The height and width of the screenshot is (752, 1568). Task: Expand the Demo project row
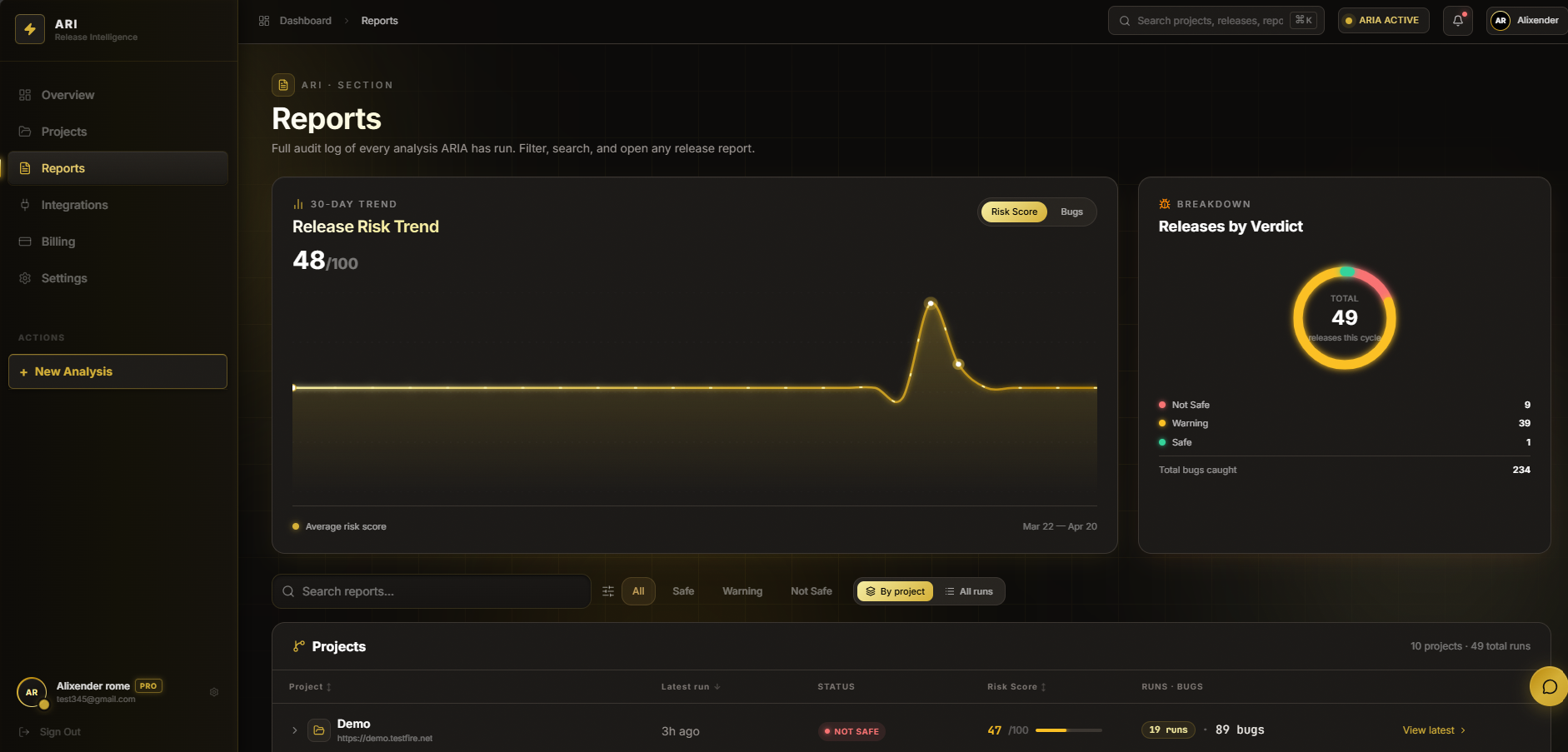294,730
